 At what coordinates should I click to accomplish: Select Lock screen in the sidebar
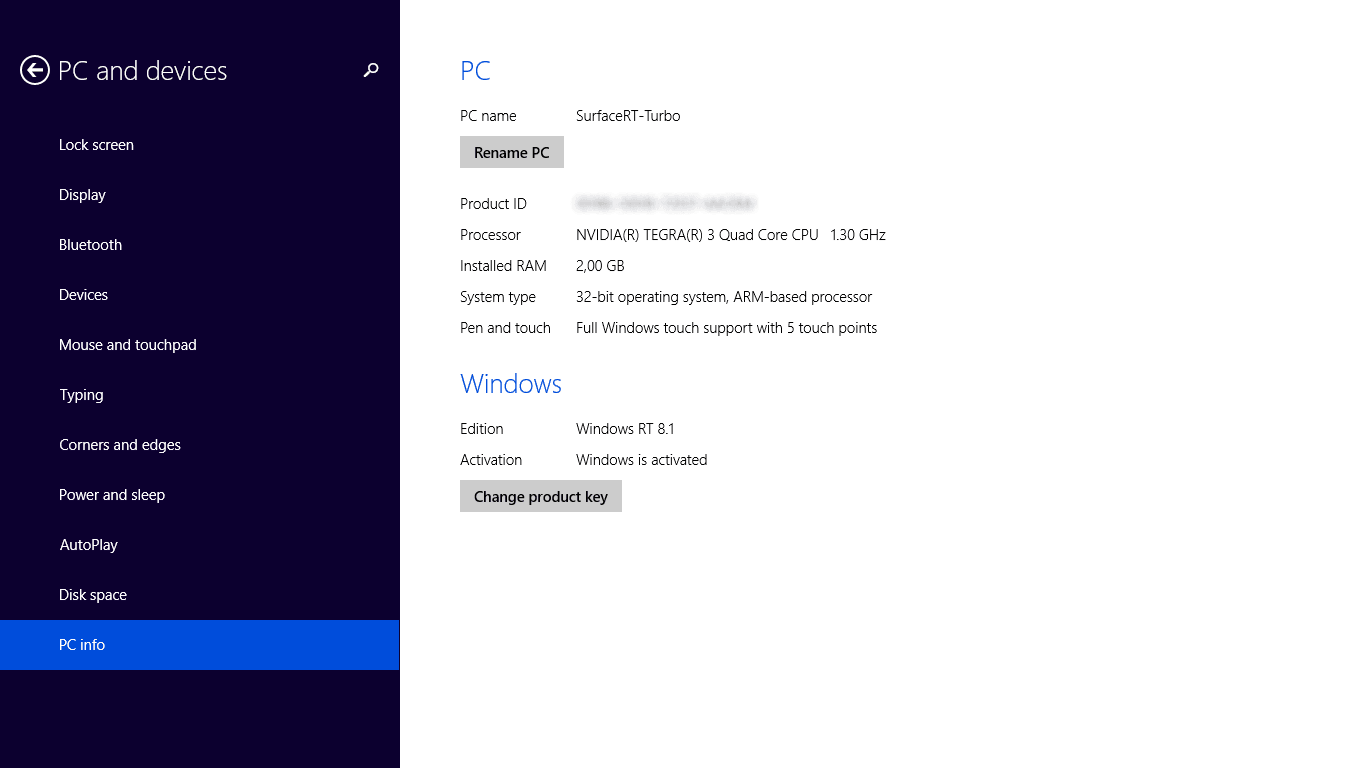pyautogui.click(x=96, y=144)
